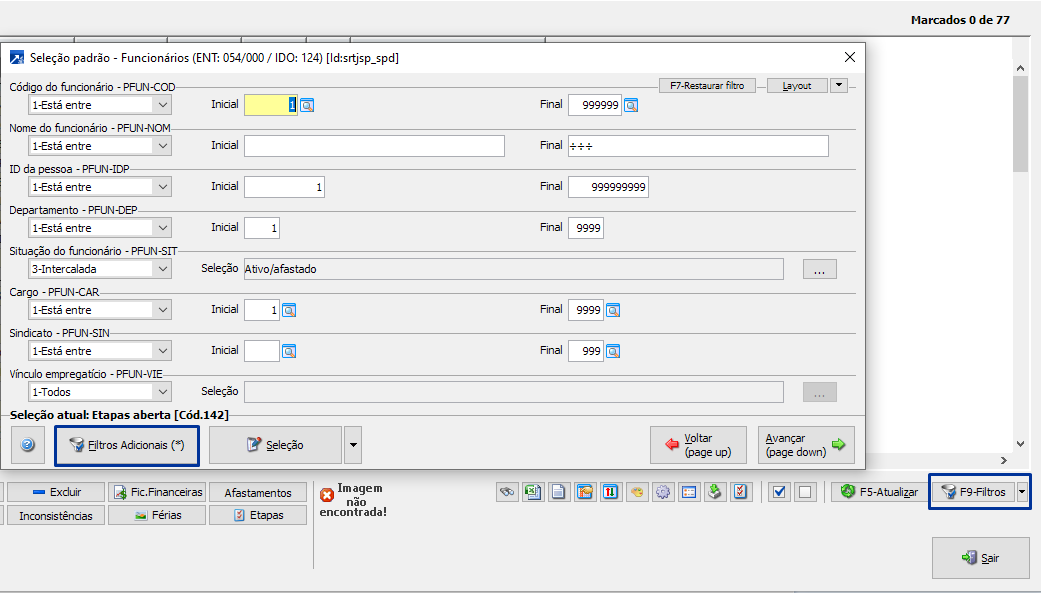Click the empty unmark-all checkbox in toolbar
Viewport: 1041px width, 593px height.
[x=806, y=492]
